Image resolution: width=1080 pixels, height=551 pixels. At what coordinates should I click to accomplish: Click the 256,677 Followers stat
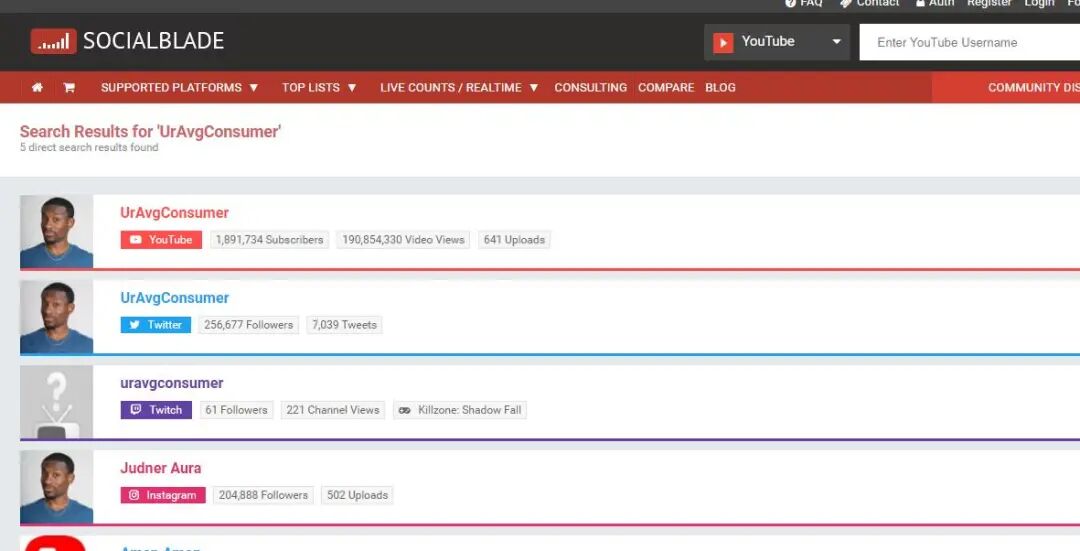tap(248, 325)
